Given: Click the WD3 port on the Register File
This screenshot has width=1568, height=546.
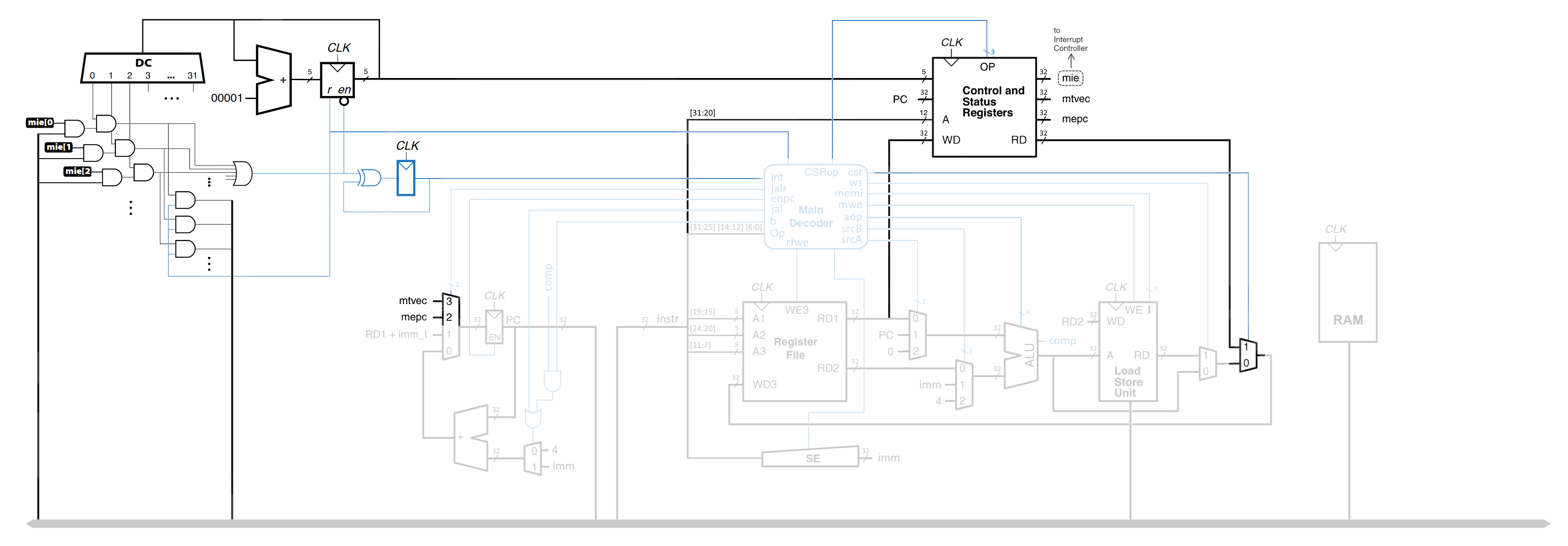Looking at the screenshot, I should coord(764,384).
